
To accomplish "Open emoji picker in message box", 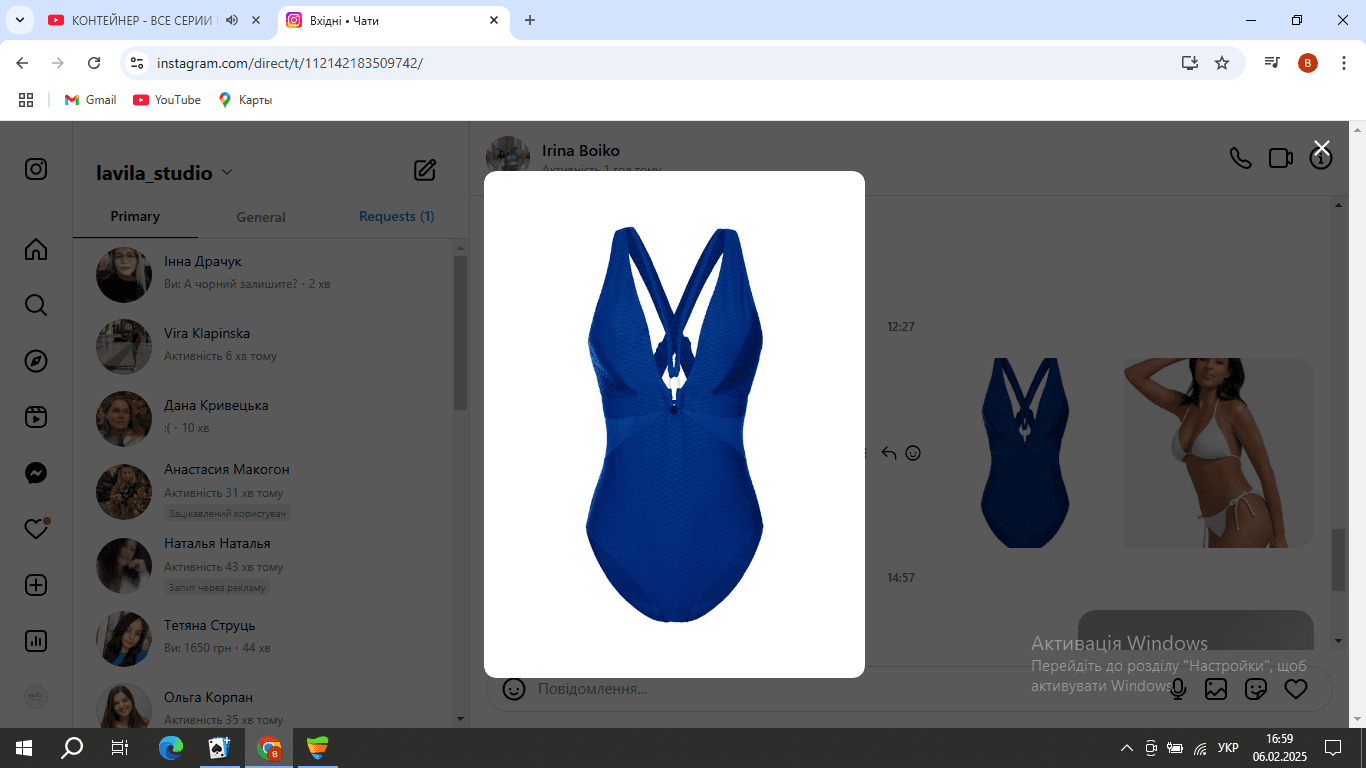I will pos(514,689).
